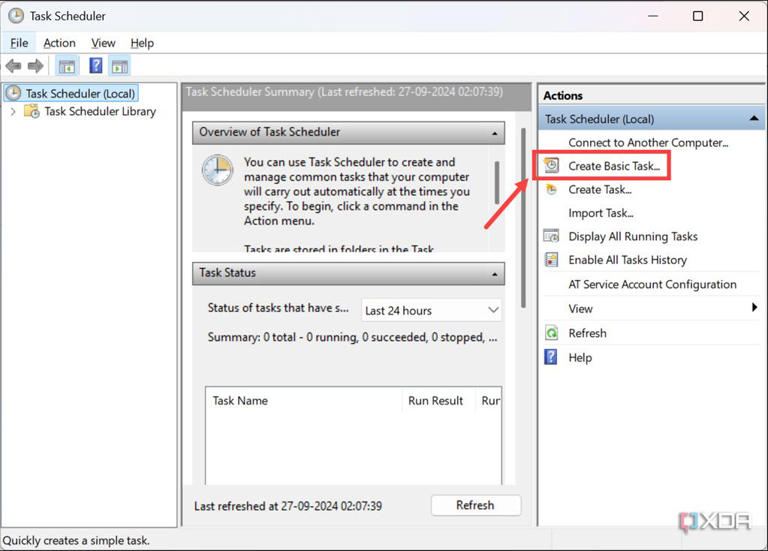The height and width of the screenshot is (551, 768).
Task: Click the Task Scheduler Summary header bar
Action: (356, 96)
